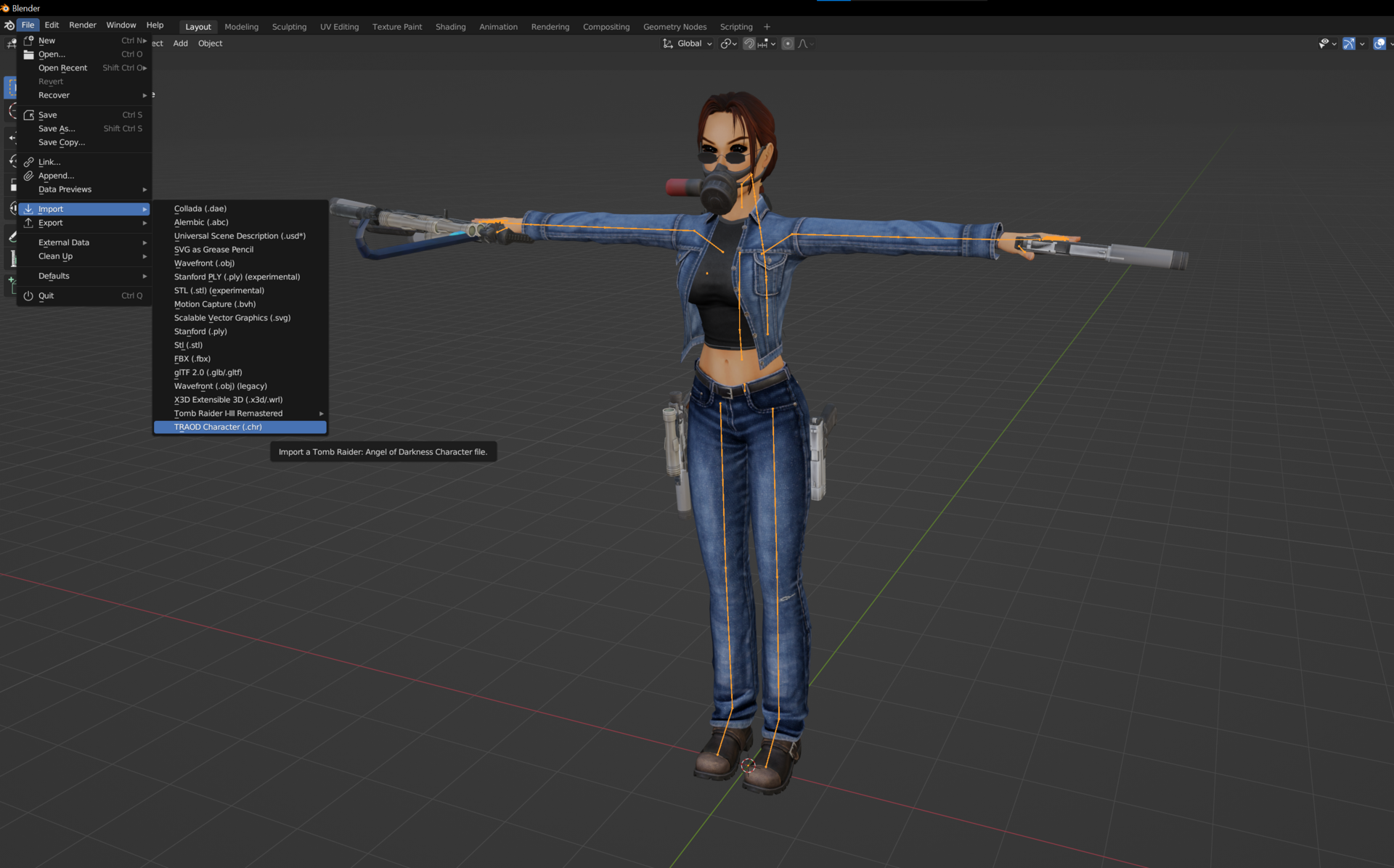Image resolution: width=1394 pixels, height=868 pixels.
Task: Open the gizmo options dropdown arrow
Action: 1362,44
